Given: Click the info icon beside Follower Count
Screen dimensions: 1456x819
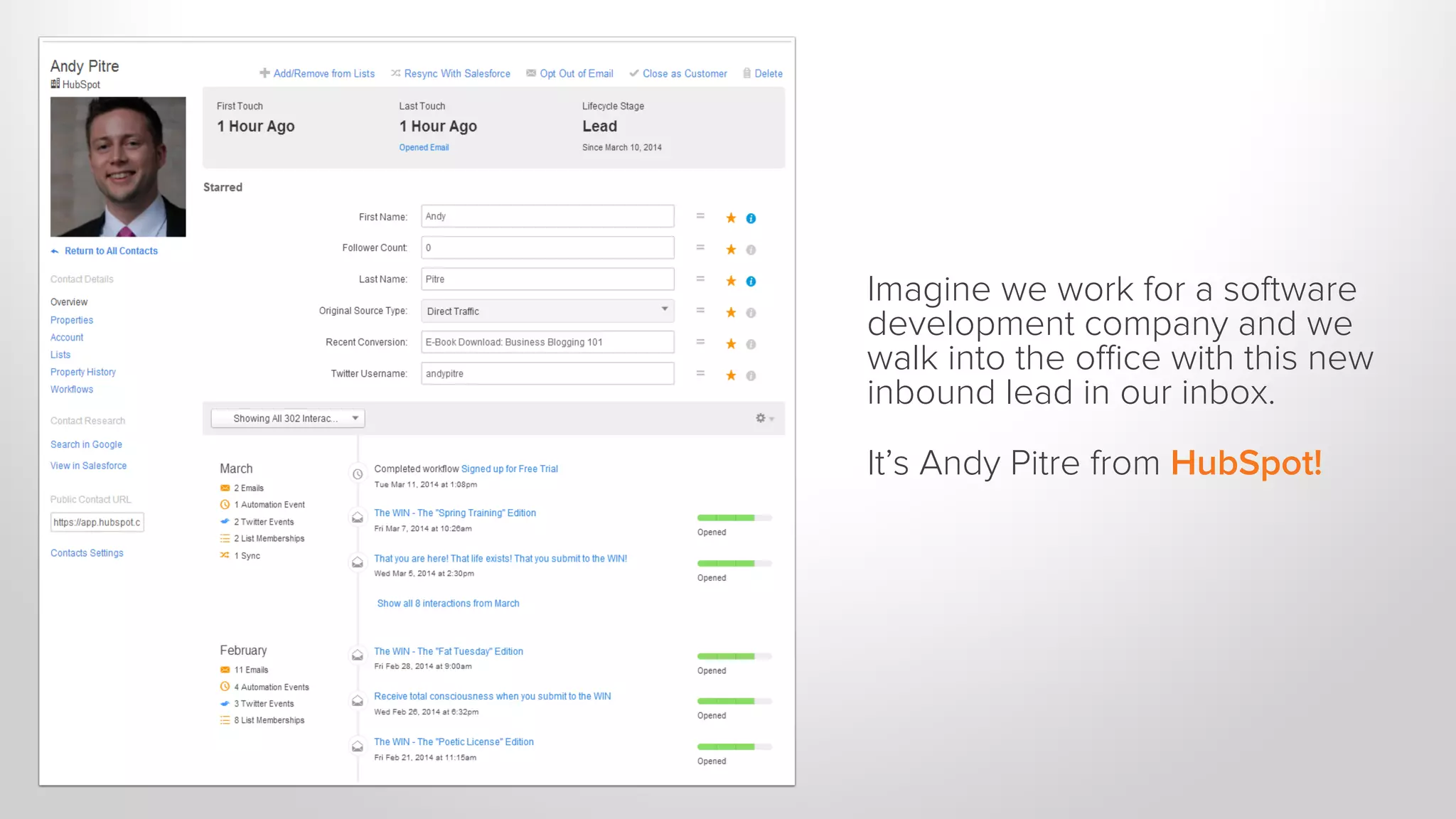Looking at the screenshot, I should (751, 250).
